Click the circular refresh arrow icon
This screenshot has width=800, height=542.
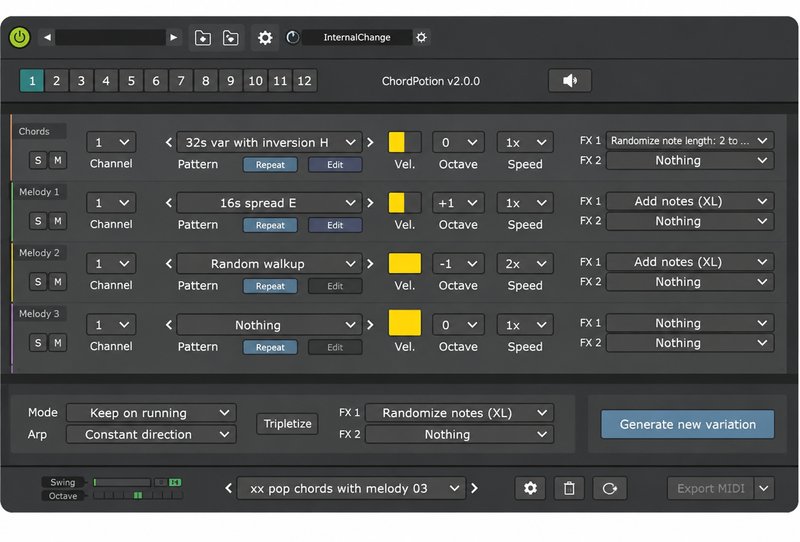609,488
